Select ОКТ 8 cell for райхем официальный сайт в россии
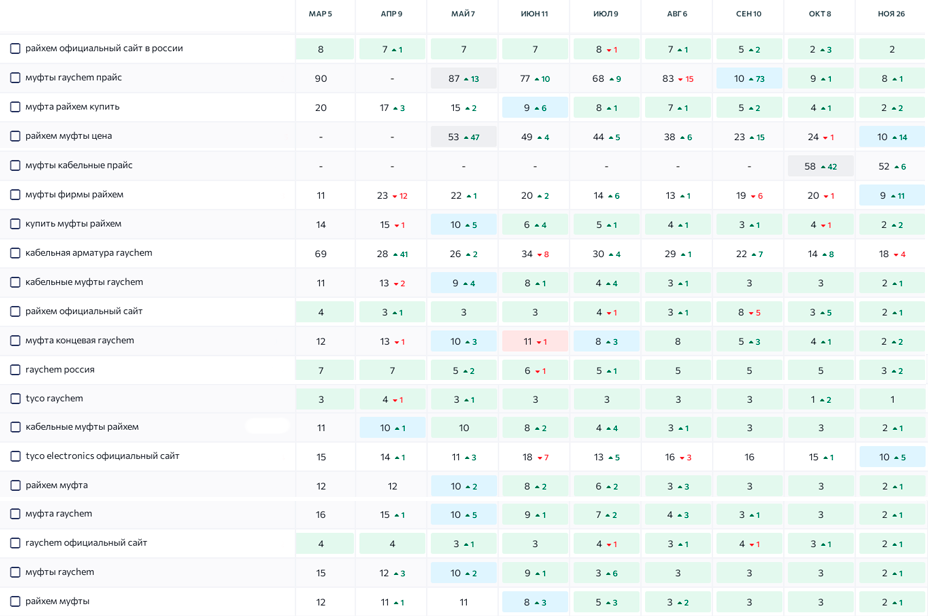Viewport: 930px width, 616px height. coord(820,49)
